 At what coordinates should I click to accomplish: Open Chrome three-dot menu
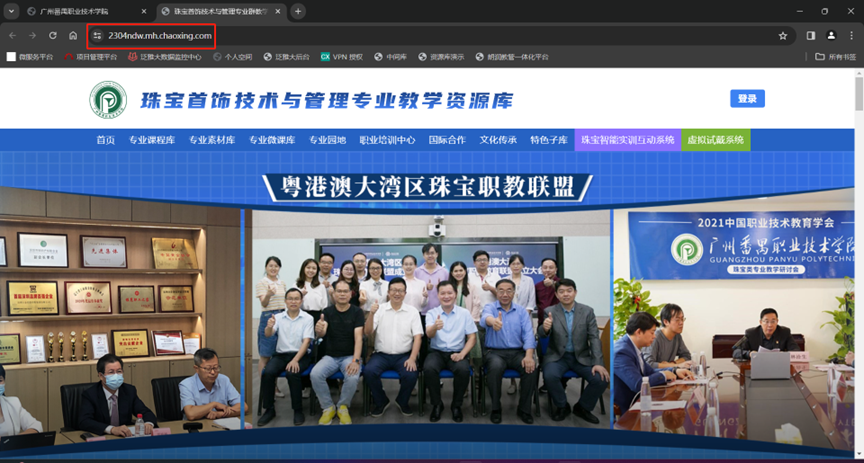850,36
